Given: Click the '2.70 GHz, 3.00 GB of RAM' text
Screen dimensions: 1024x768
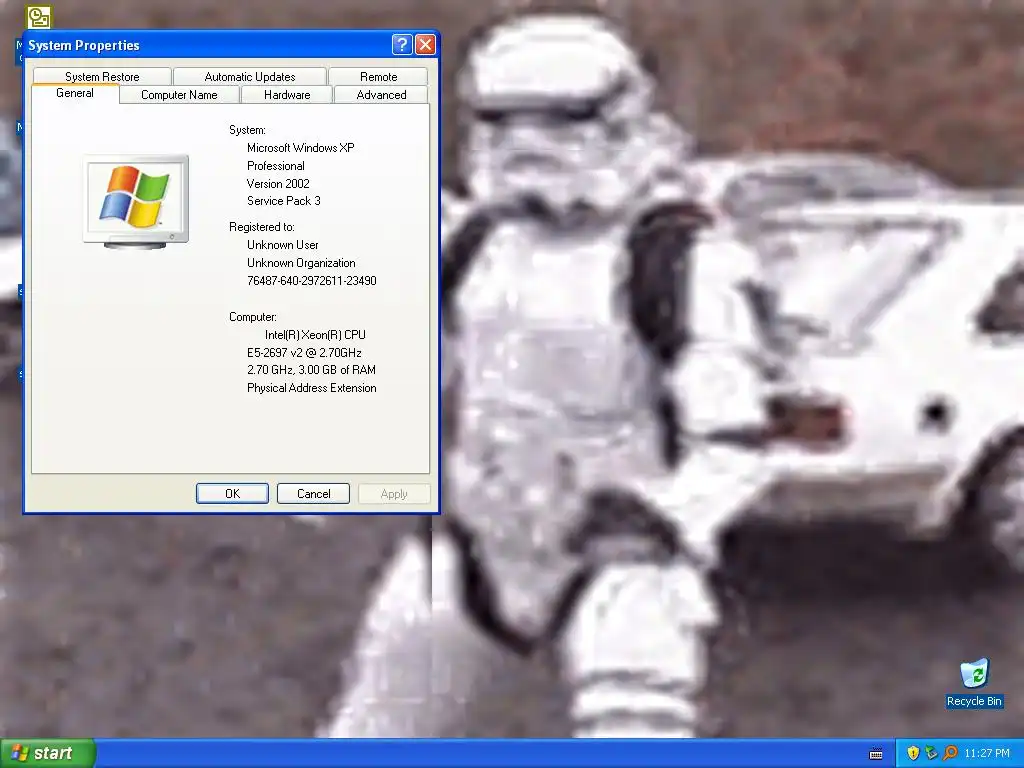Looking at the screenshot, I should (x=311, y=370).
